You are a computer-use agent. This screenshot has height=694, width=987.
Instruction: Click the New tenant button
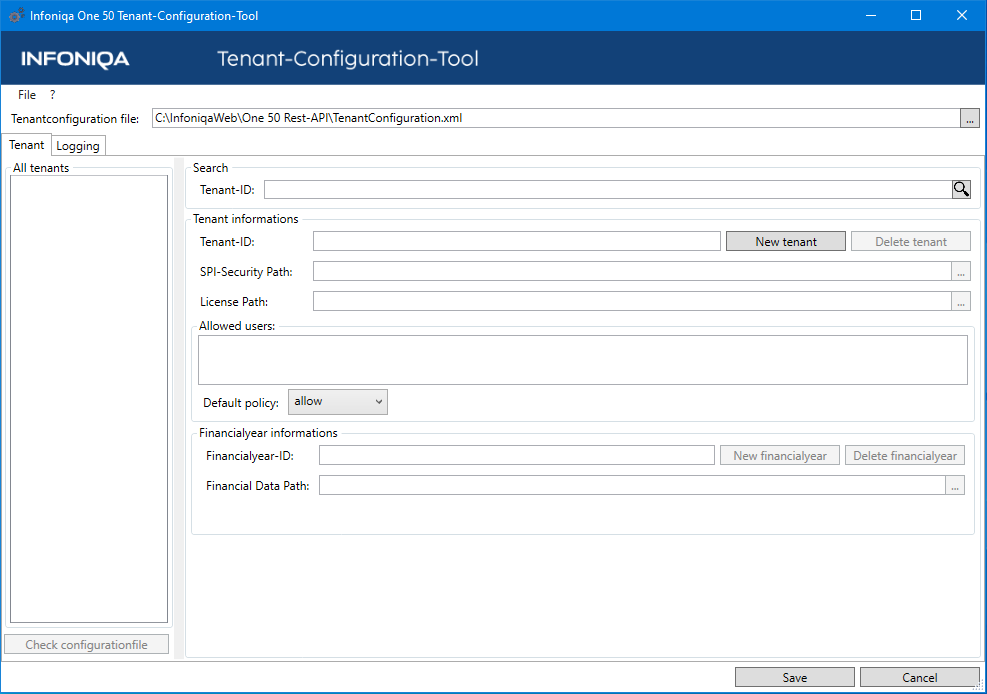(786, 242)
